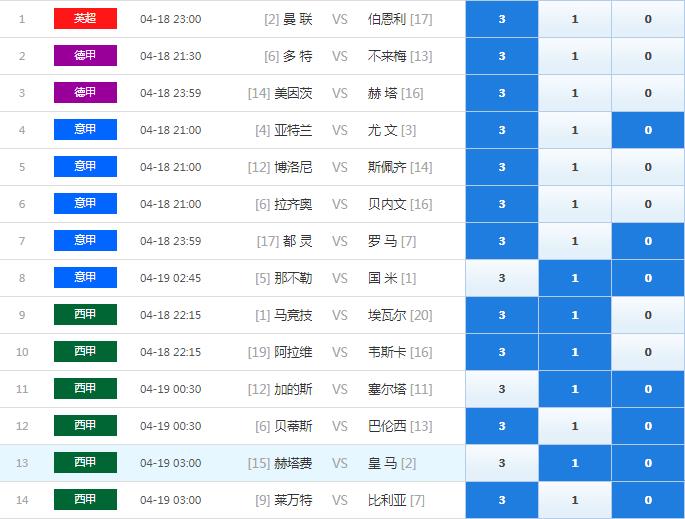The height and width of the screenshot is (519, 685).
Task: Click the 04-18 23:59 time for 都灵
Action: [x=171, y=241]
